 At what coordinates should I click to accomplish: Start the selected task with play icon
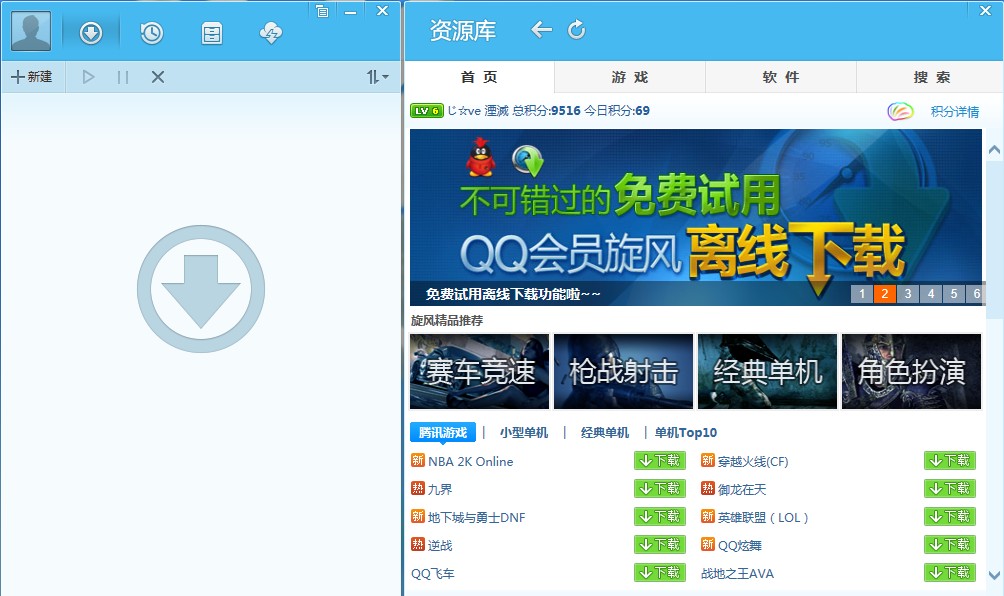[x=88, y=77]
